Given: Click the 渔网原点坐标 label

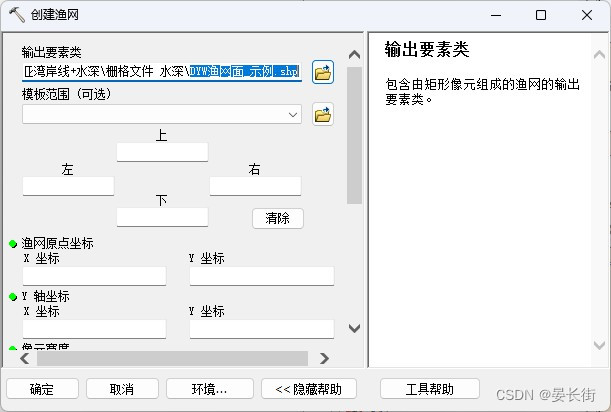Looking at the screenshot, I should point(57,243).
